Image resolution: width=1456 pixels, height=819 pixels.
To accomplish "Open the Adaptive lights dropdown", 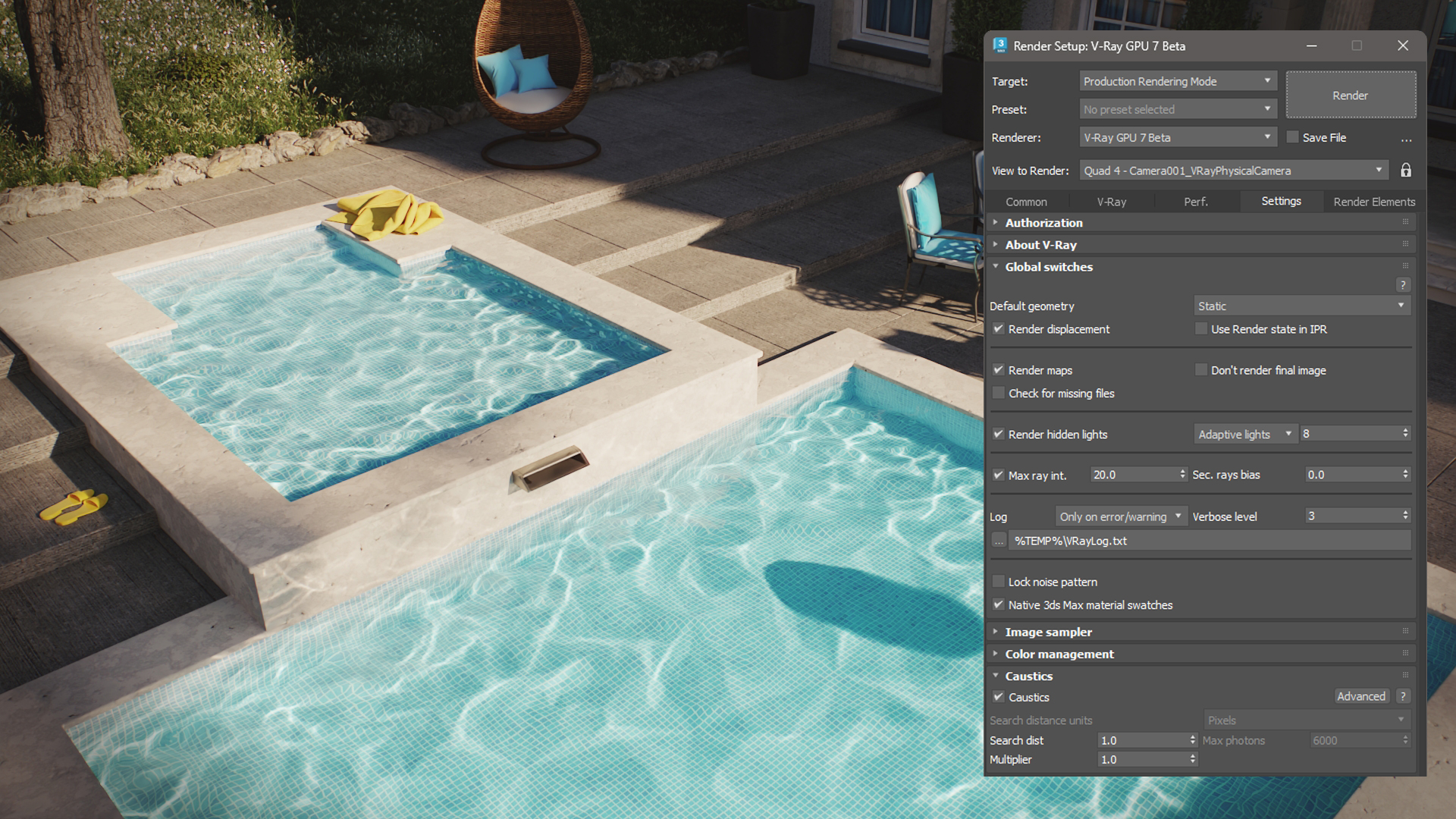I will point(1244,434).
